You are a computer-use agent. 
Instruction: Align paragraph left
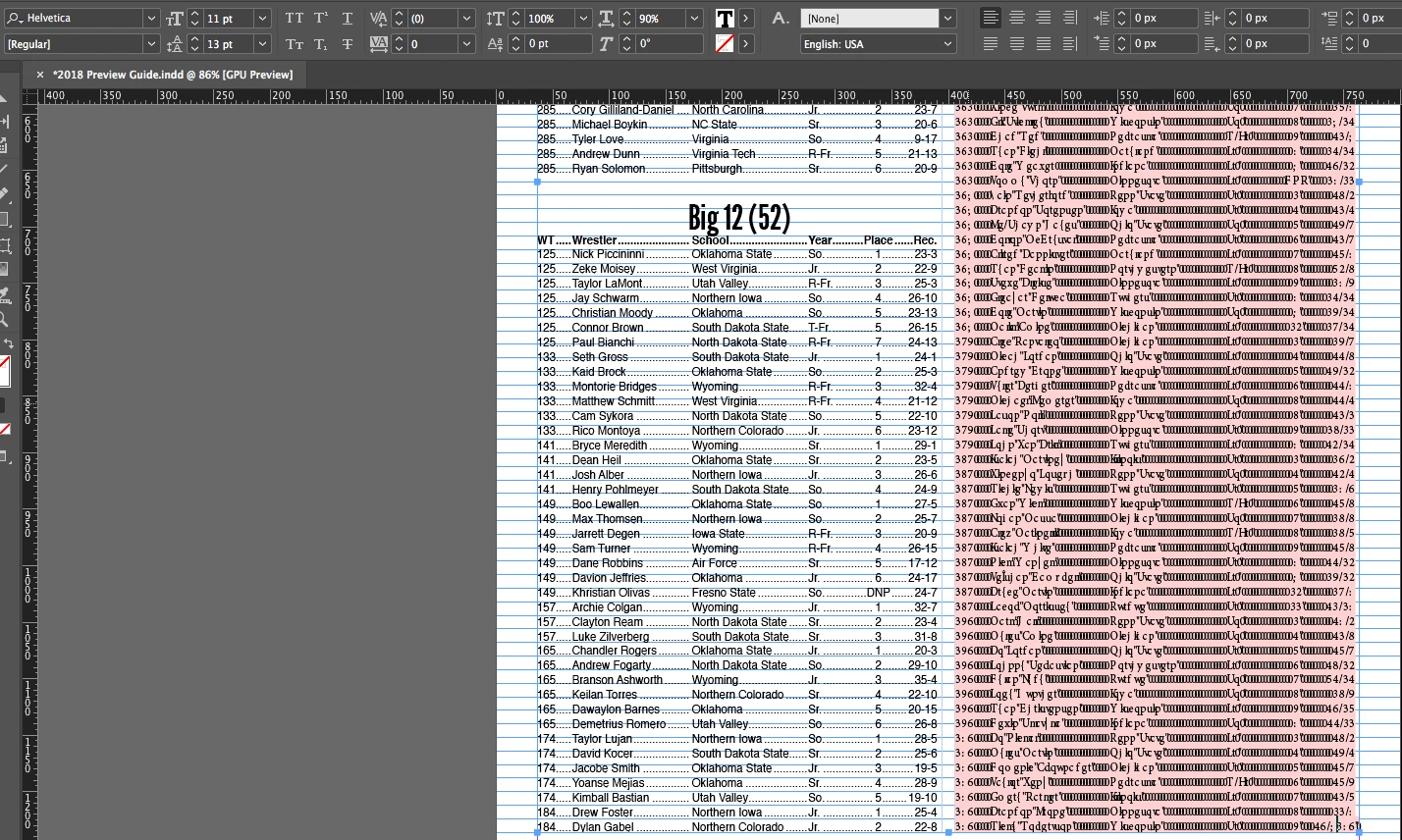click(x=992, y=19)
